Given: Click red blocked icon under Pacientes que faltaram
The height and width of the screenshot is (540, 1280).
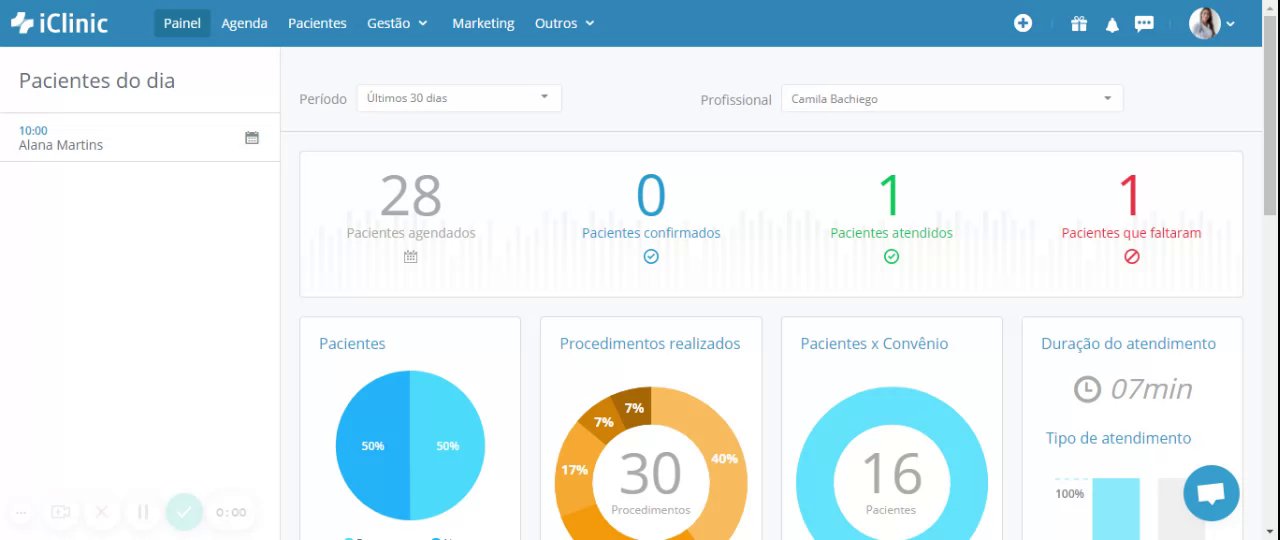Looking at the screenshot, I should [x=1131, y=257].
